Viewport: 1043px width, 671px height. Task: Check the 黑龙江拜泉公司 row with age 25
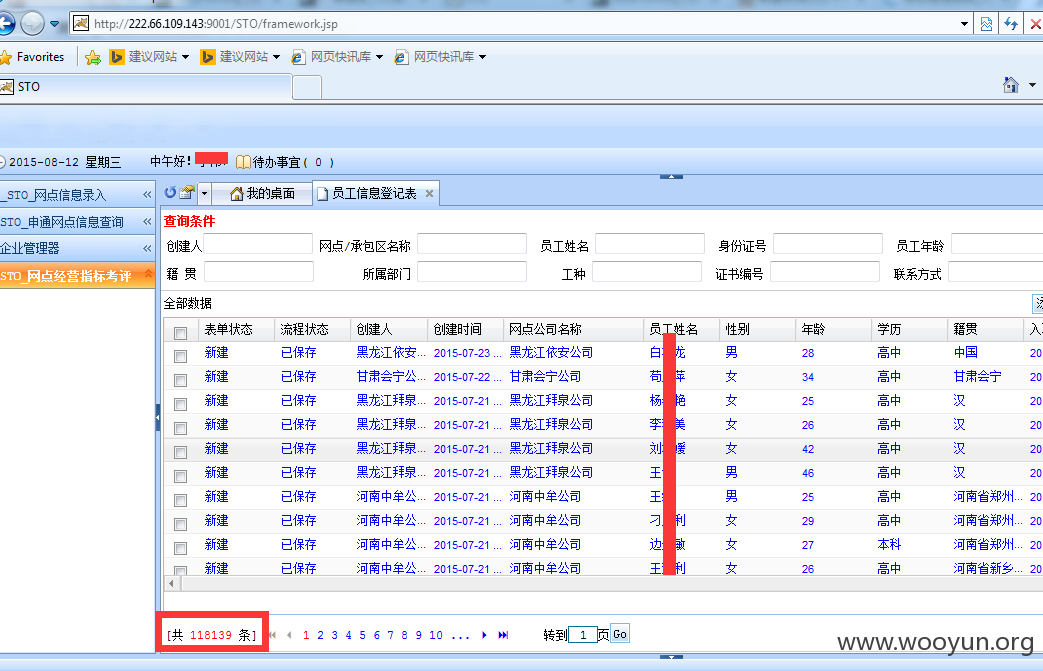tap(180, 404)
